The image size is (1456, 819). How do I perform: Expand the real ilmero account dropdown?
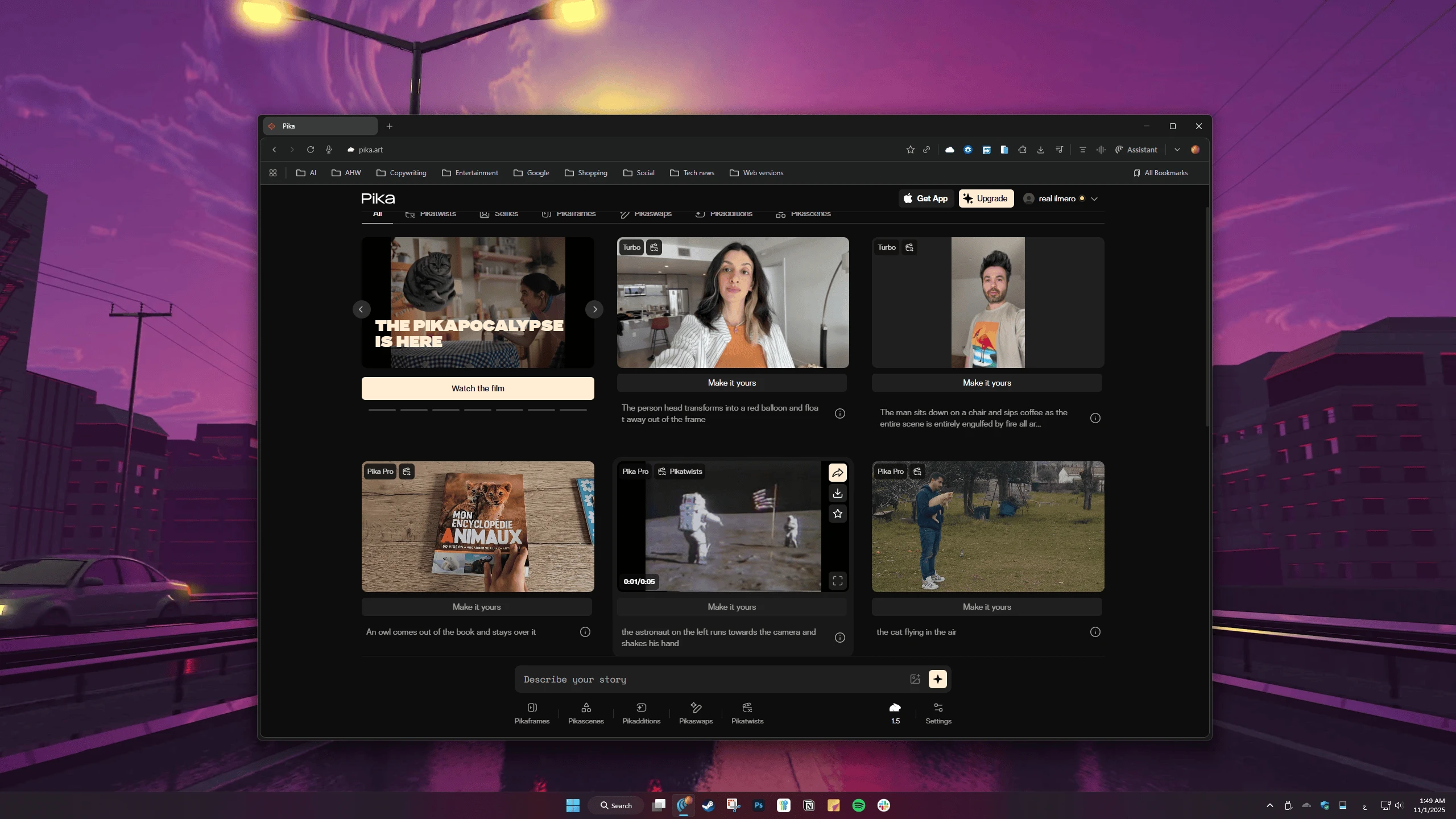(x=1094, y=199)
